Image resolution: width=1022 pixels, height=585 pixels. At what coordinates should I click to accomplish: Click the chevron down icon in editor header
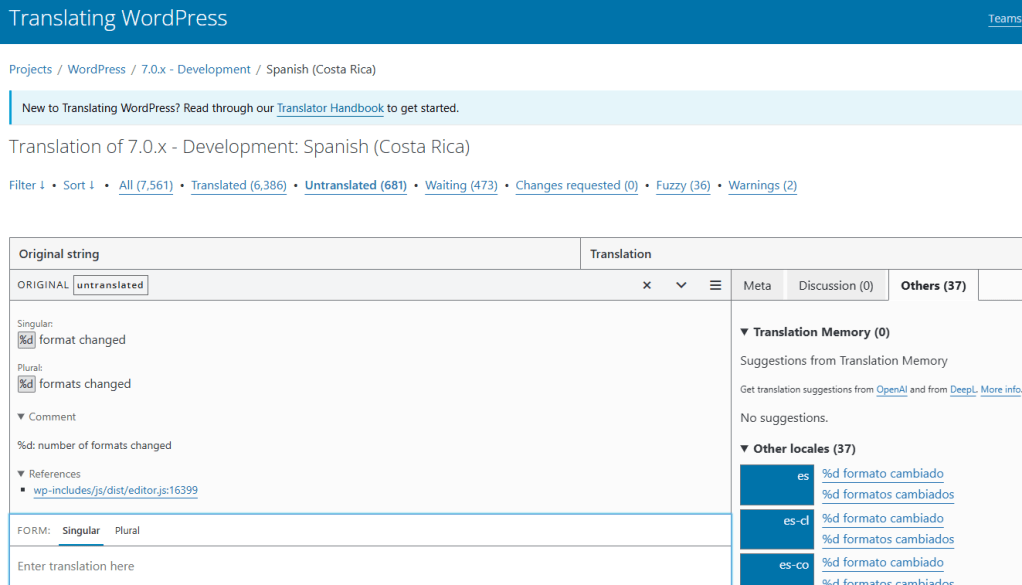[x=681, y=285]
